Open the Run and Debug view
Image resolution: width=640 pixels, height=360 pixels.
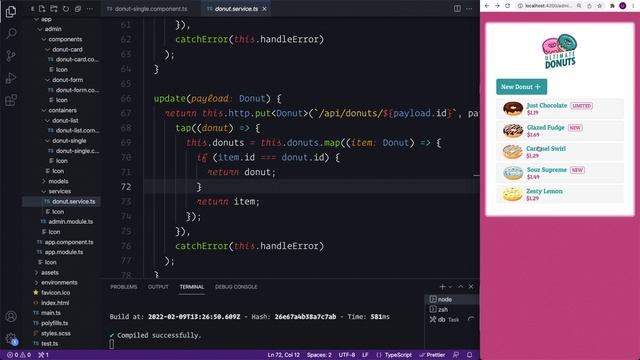click(x=11, y=78)
